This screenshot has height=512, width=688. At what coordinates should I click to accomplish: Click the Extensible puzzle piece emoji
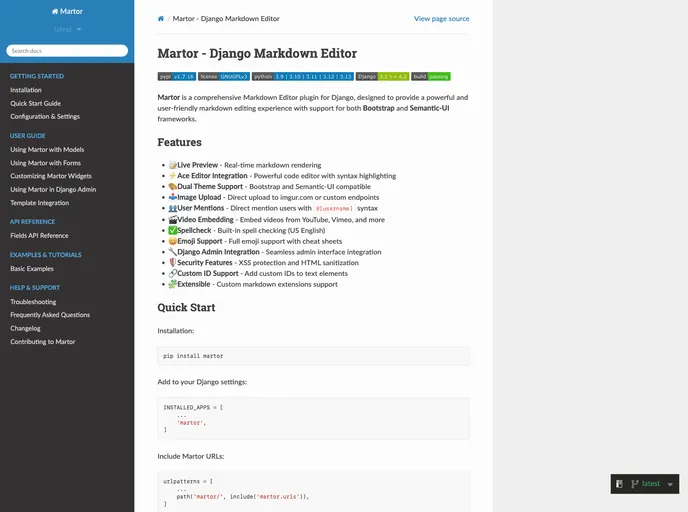[x=173, y=284]
